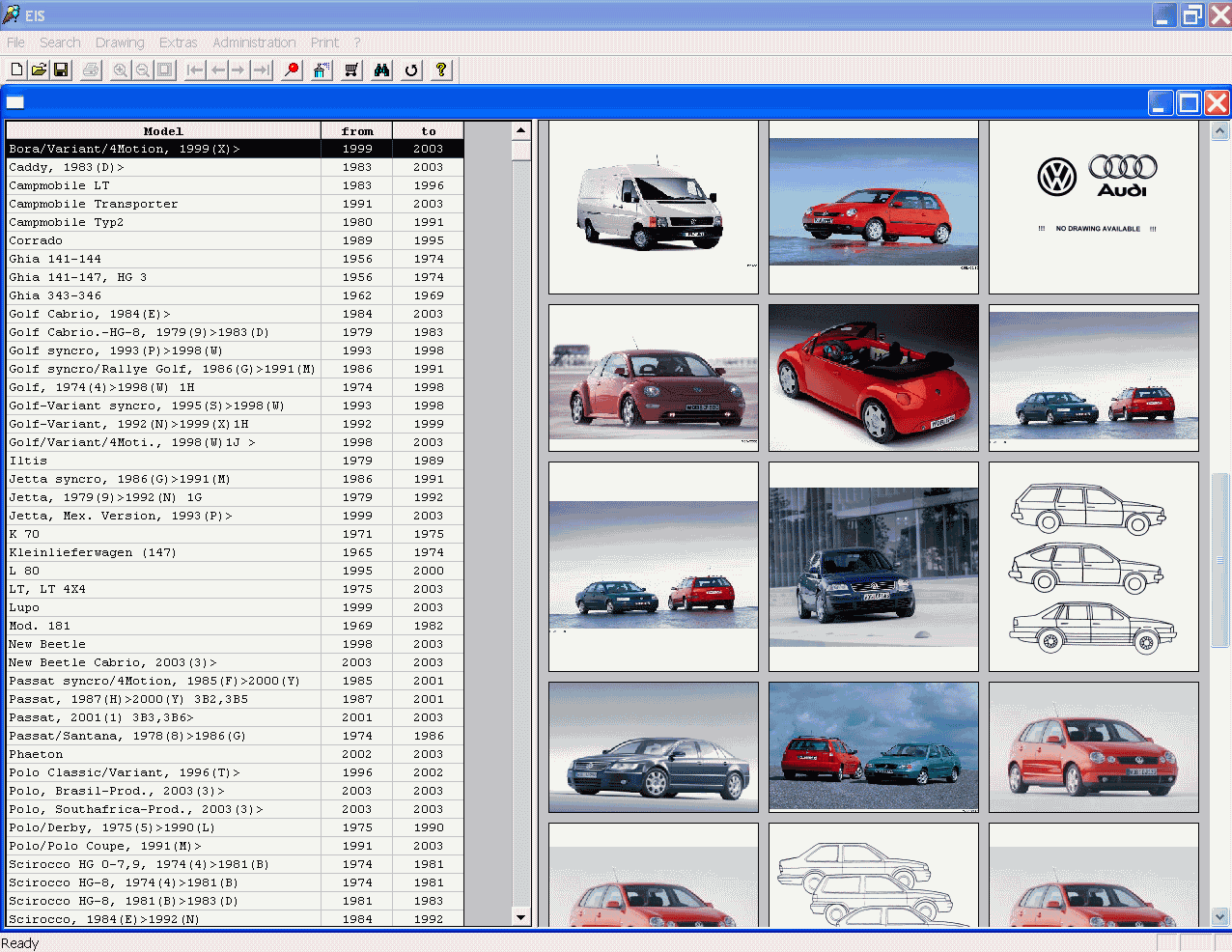Click the red pushpin icon

coord(292,70)
